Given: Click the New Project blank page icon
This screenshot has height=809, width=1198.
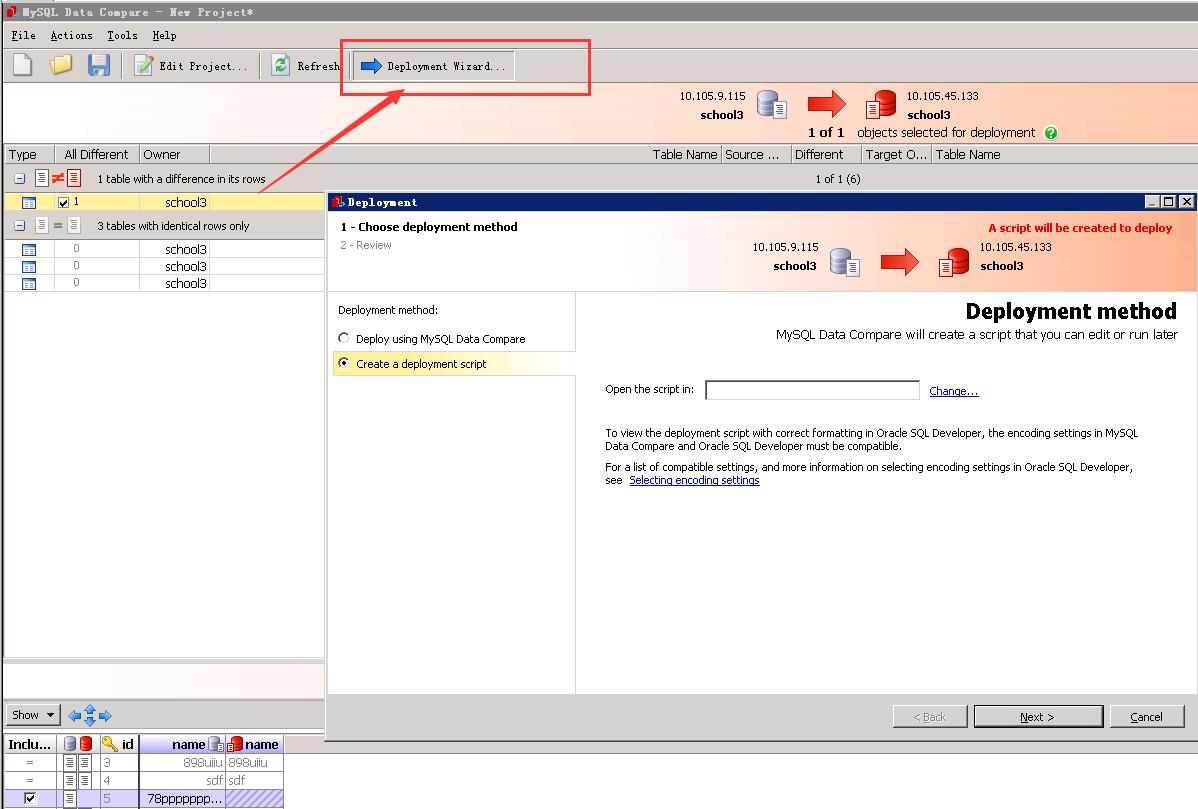Looking at the screenshot, I should tap(22, 65).
